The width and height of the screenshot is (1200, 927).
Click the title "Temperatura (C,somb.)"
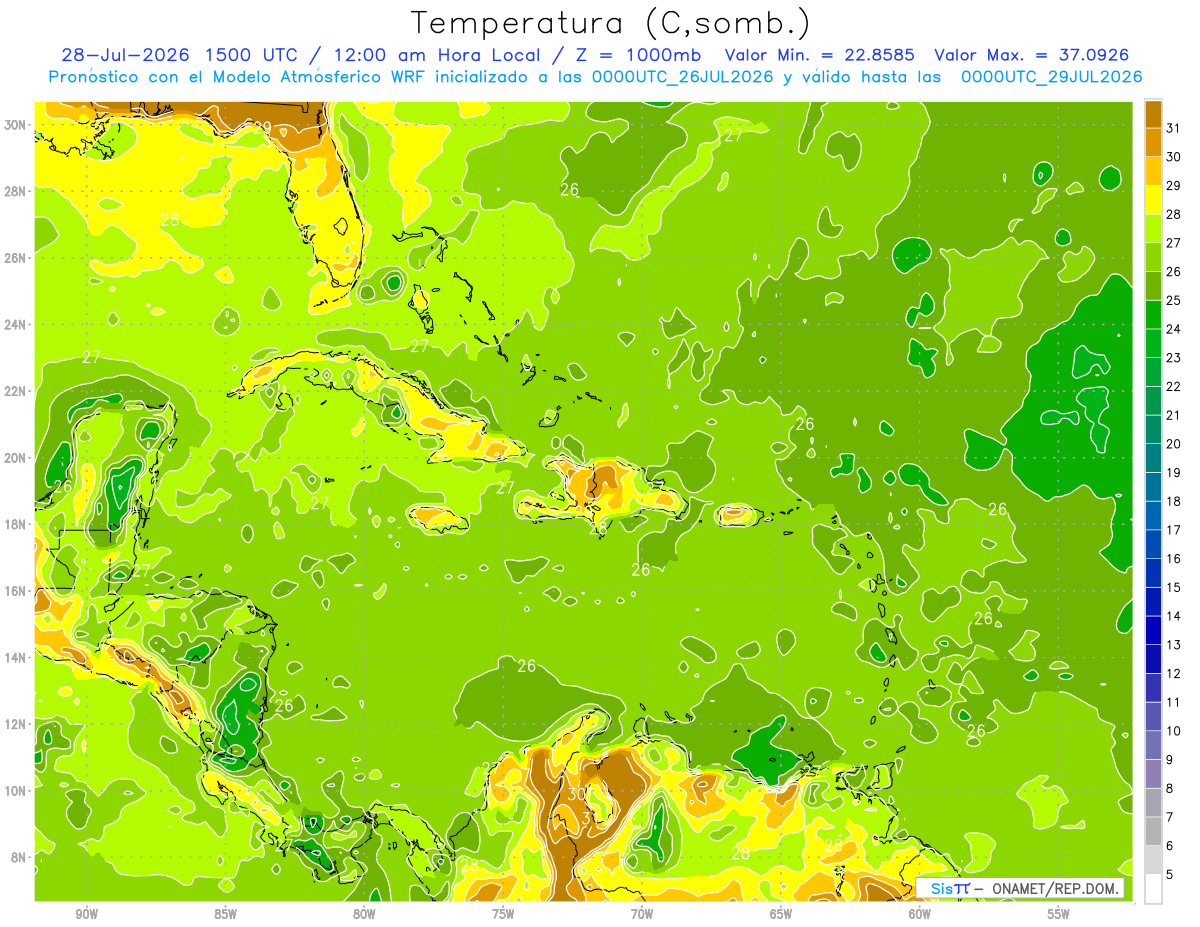coord(610,23)
